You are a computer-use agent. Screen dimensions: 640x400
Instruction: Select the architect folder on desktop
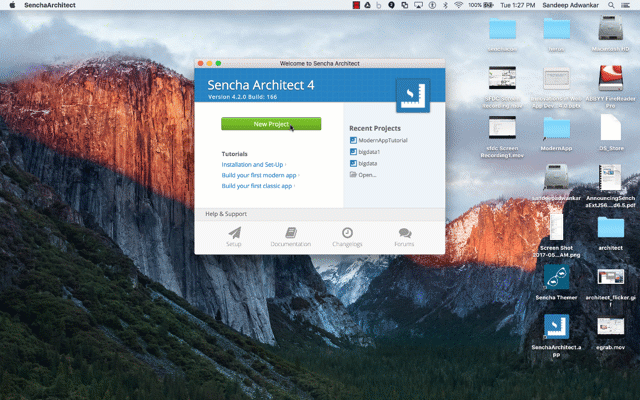pos(611,227)
